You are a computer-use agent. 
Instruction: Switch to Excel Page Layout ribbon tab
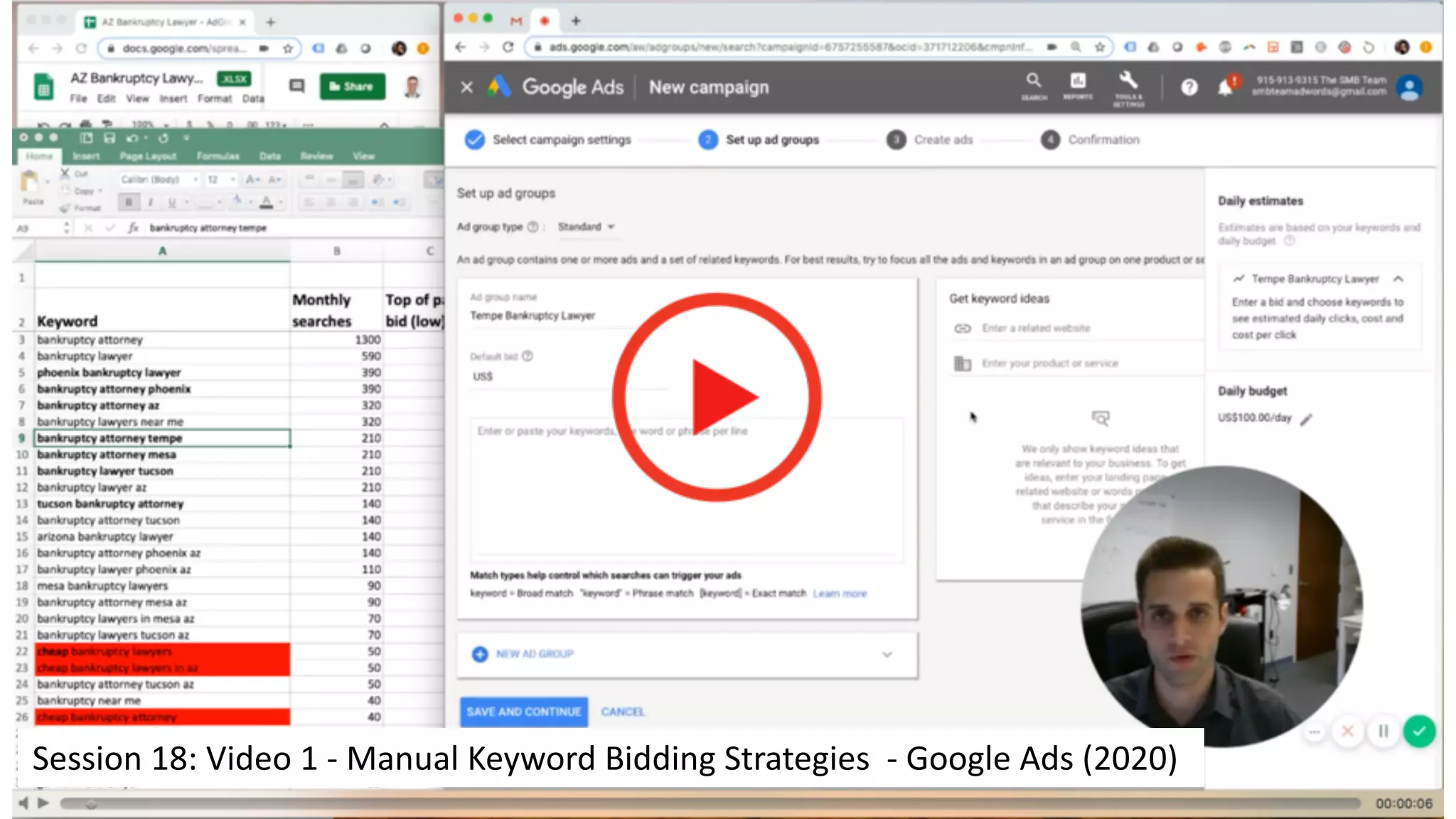pos(148,156)
